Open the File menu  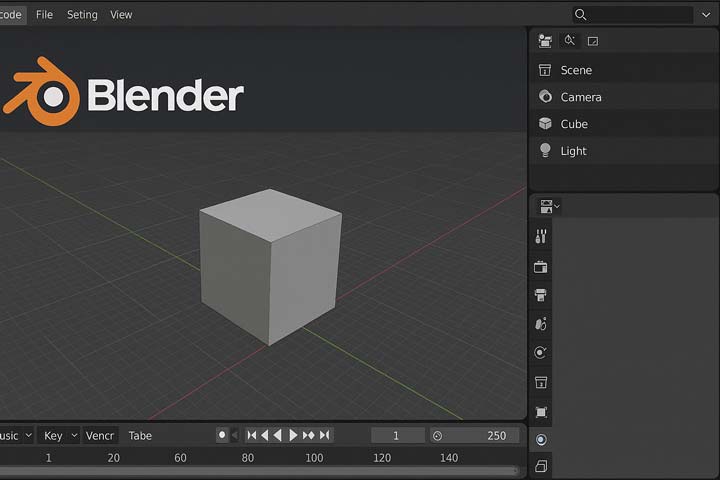coord(44,15)
